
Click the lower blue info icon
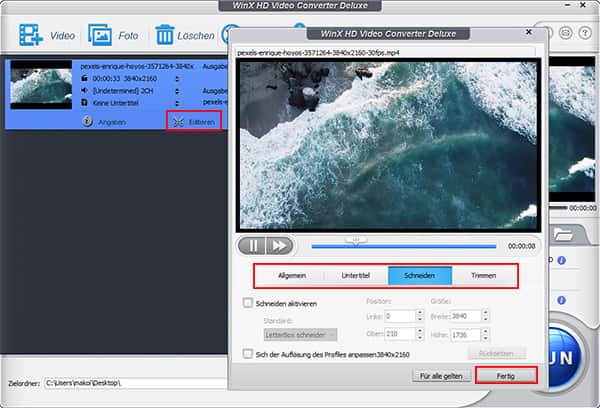[561, 300]
